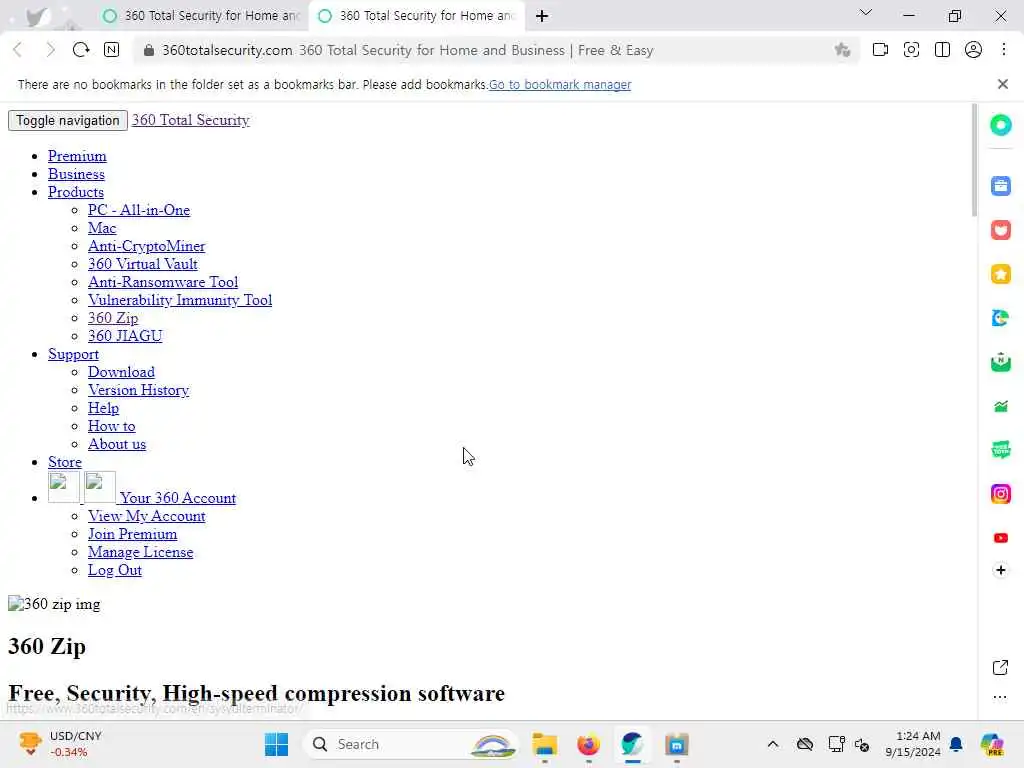
Task: Reload the page with the refresh icon
Action: pos(81,50)
